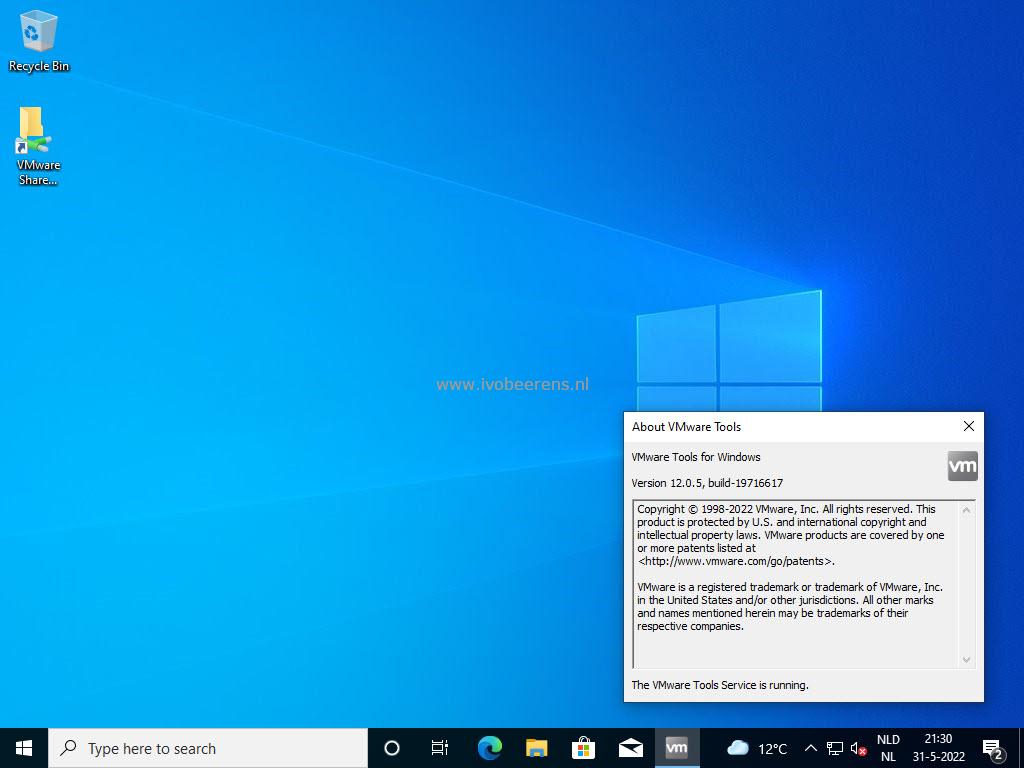Open the Mail app from the taskbar
This screenshot has width=1024, height=768.
tap(630, 748)
